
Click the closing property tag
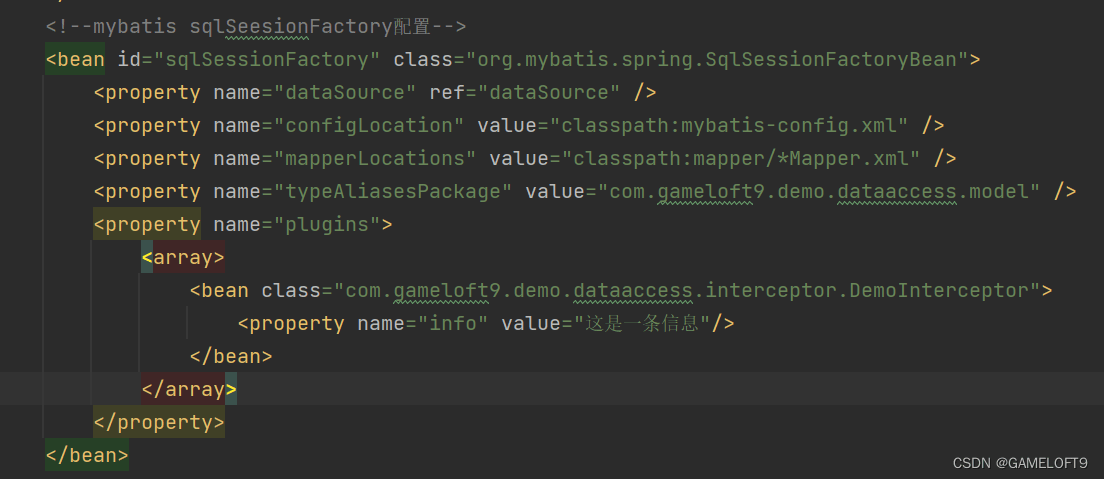pos(159,423)
